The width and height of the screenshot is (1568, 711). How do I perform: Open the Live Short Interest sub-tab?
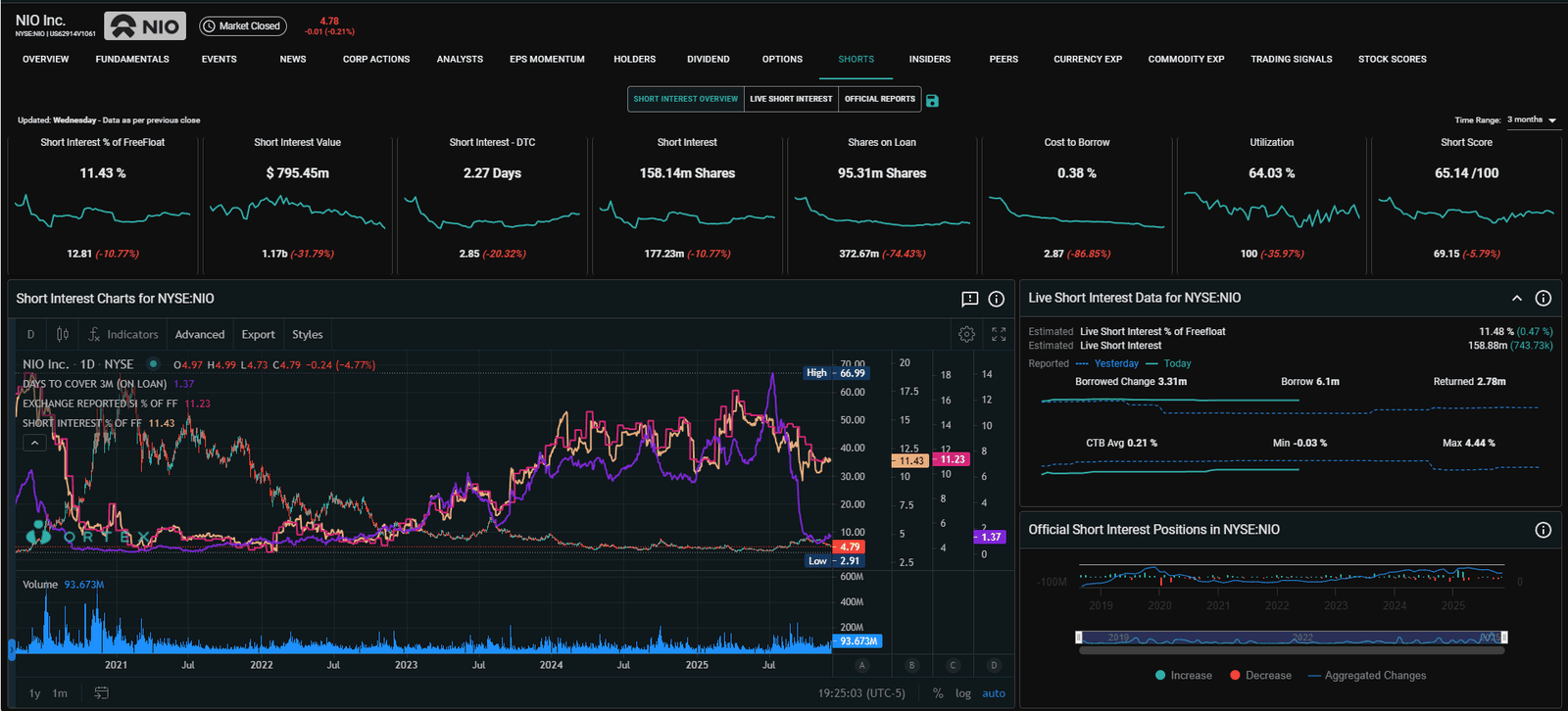click(x=791, y=99)
